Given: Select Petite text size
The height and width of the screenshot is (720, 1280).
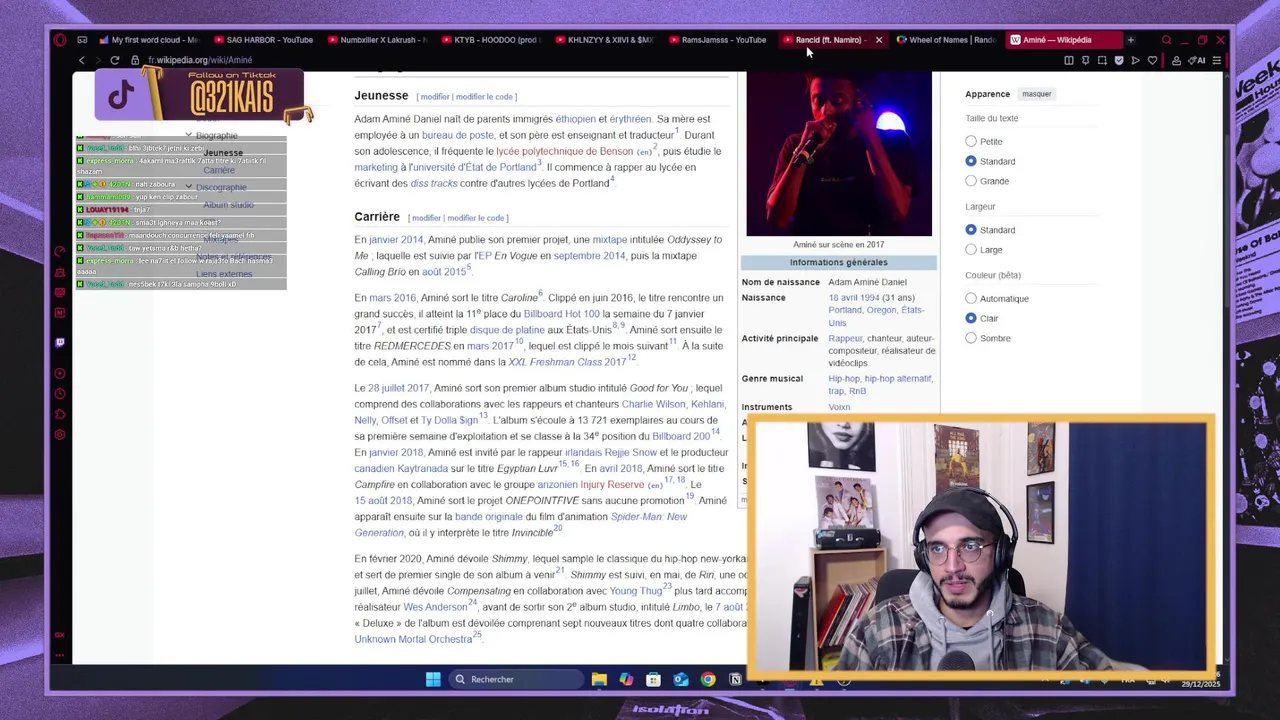Looking at the screenshot, I should point(971,141).
